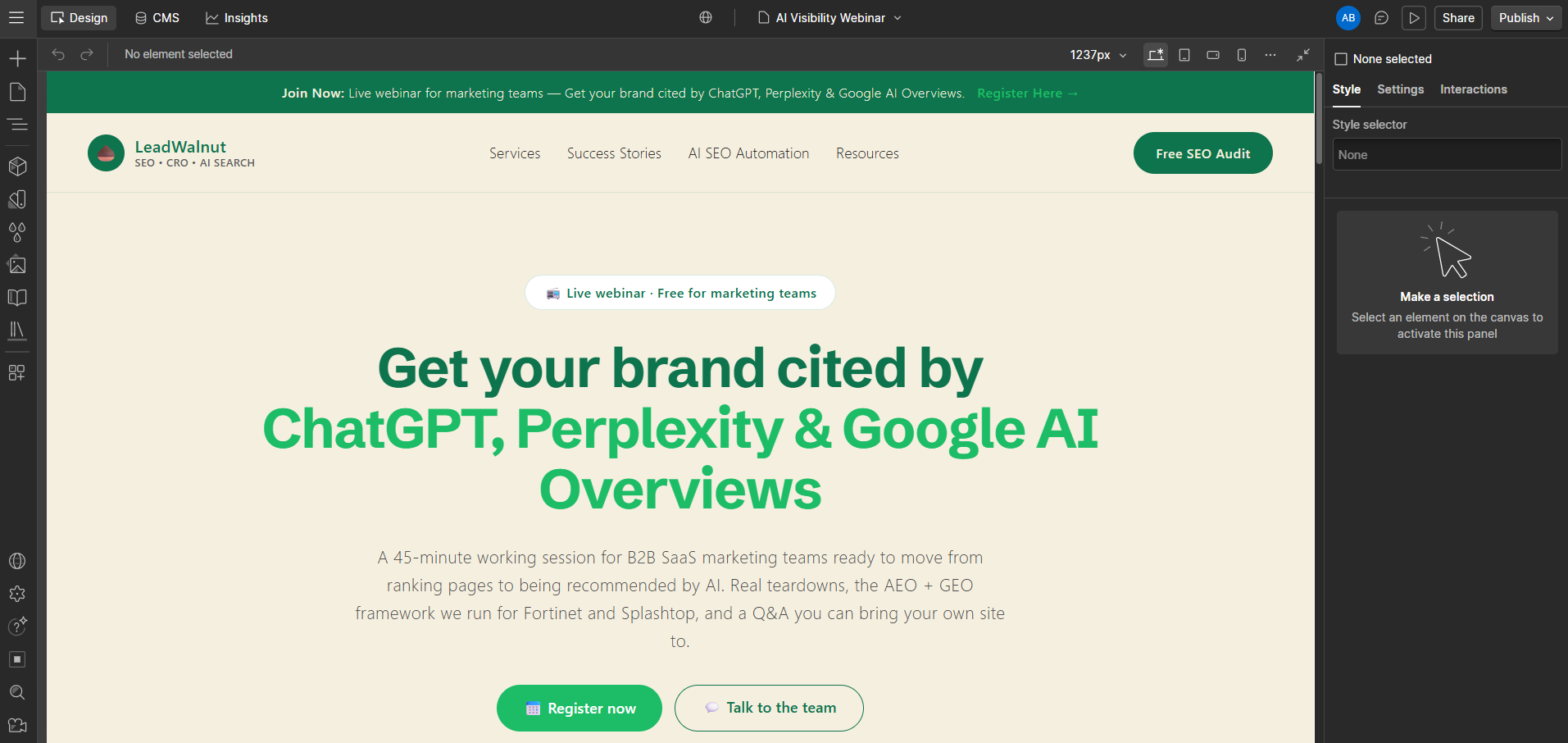Screen dimensions: 1568x743
Task: Undo the last action
Action: pyautogui.click(x=58, y=54)
